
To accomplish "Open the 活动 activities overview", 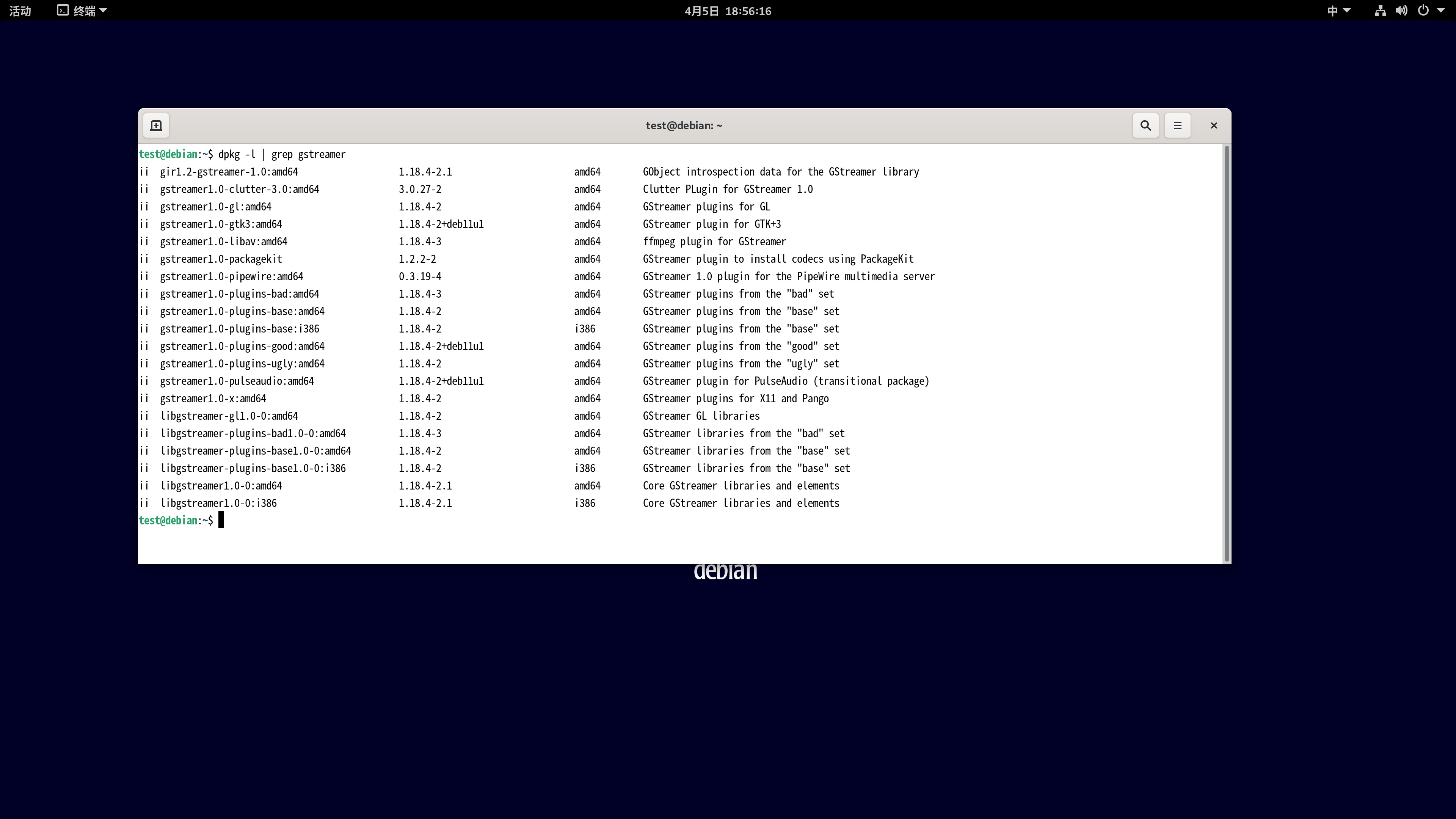I will coord(20,11).
